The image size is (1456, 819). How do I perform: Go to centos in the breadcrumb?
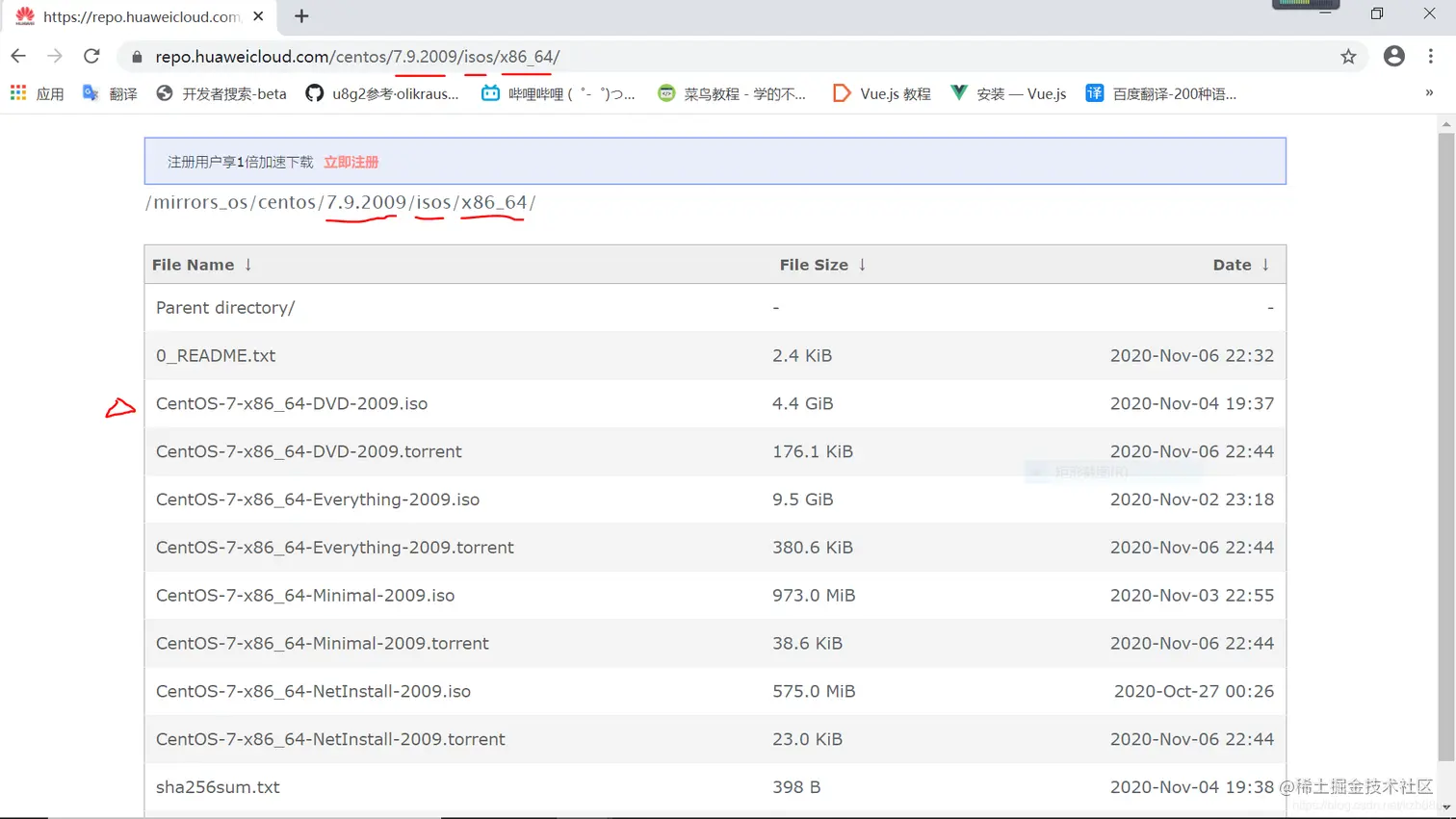[287, 202]
